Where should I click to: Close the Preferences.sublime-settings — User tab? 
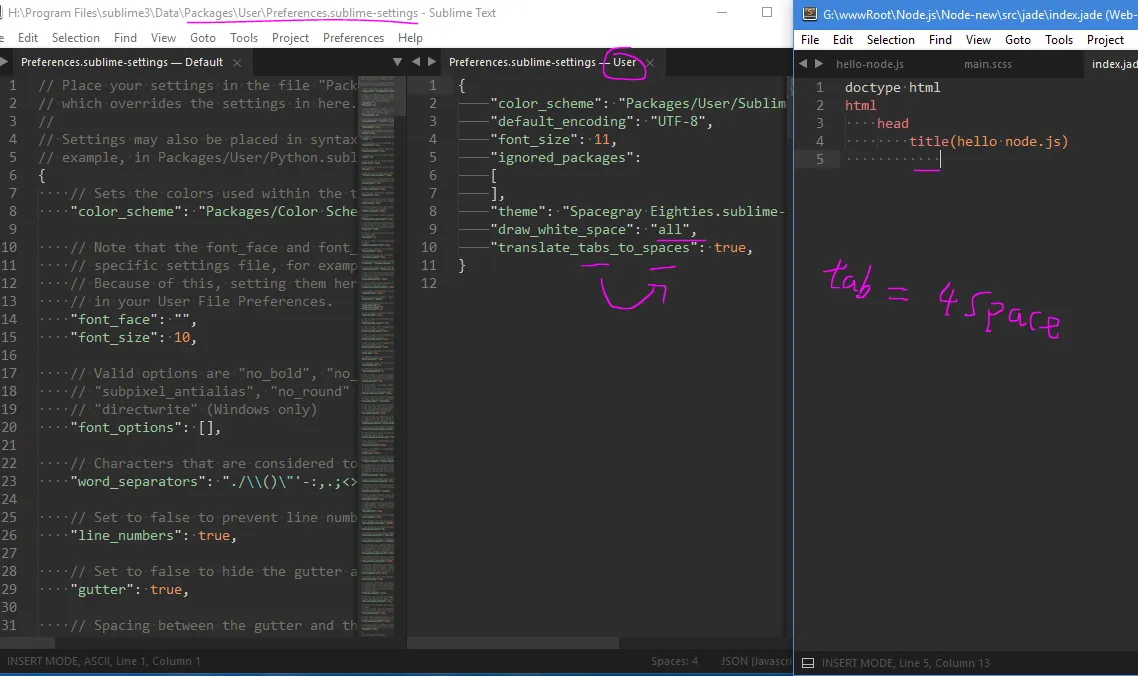point(650,63)
